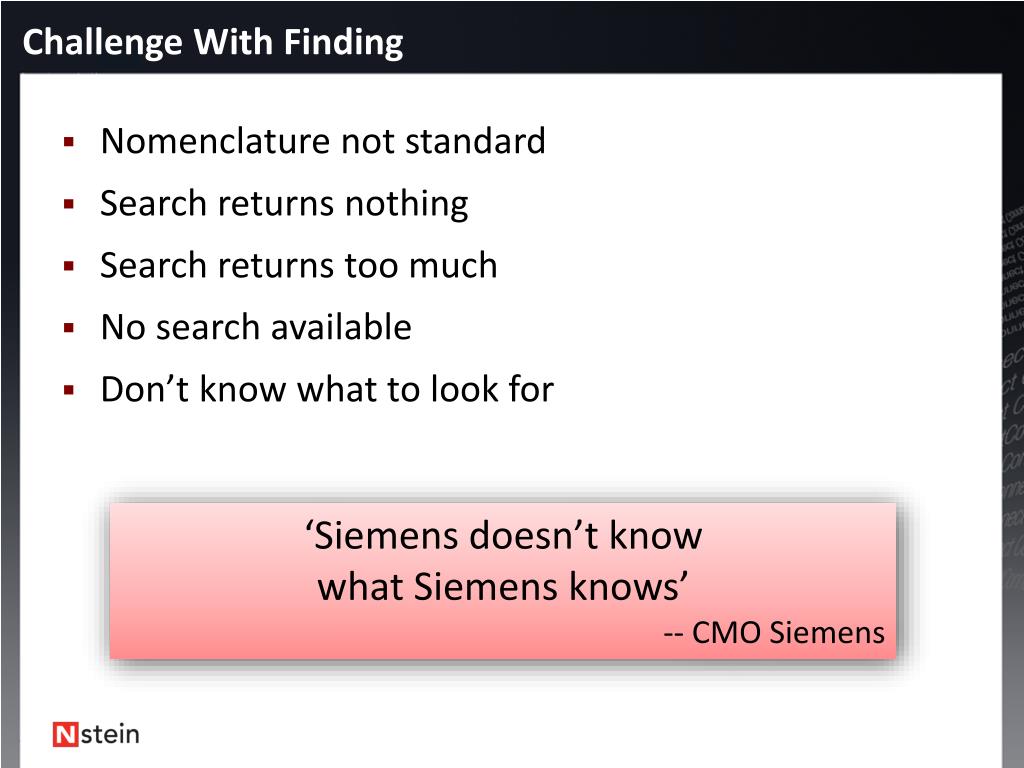Viewport: 1024px width, 768px height.
Task: Click the quote line 'Siemens doesn't know'
Action: click(x=504, y=536)
